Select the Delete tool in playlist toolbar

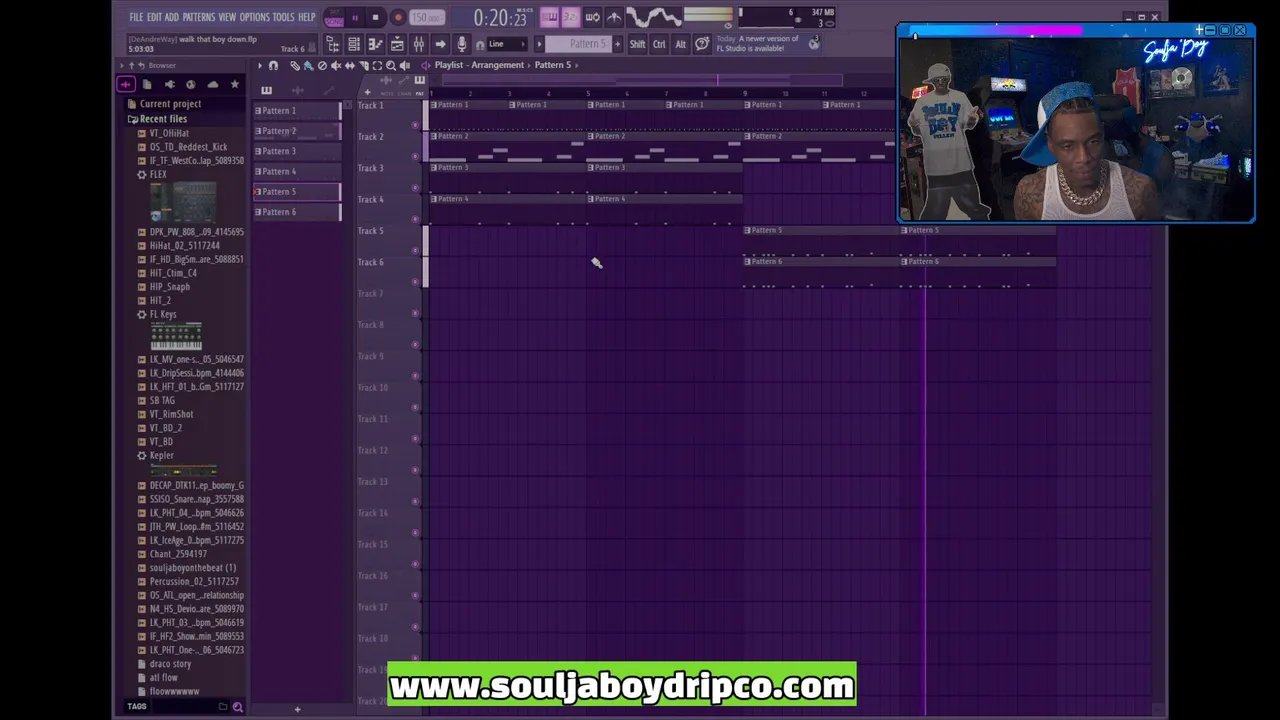322,65
